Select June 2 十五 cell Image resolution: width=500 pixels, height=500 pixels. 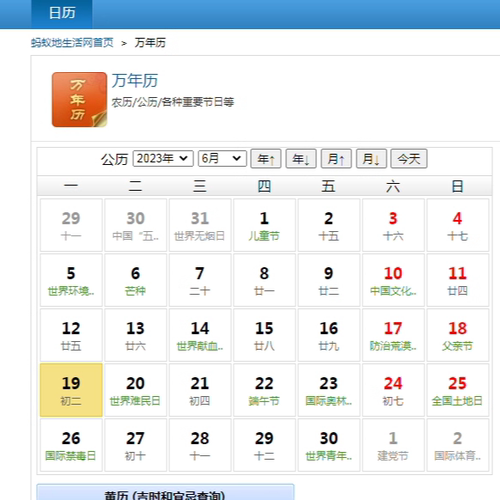coord(329,225)
